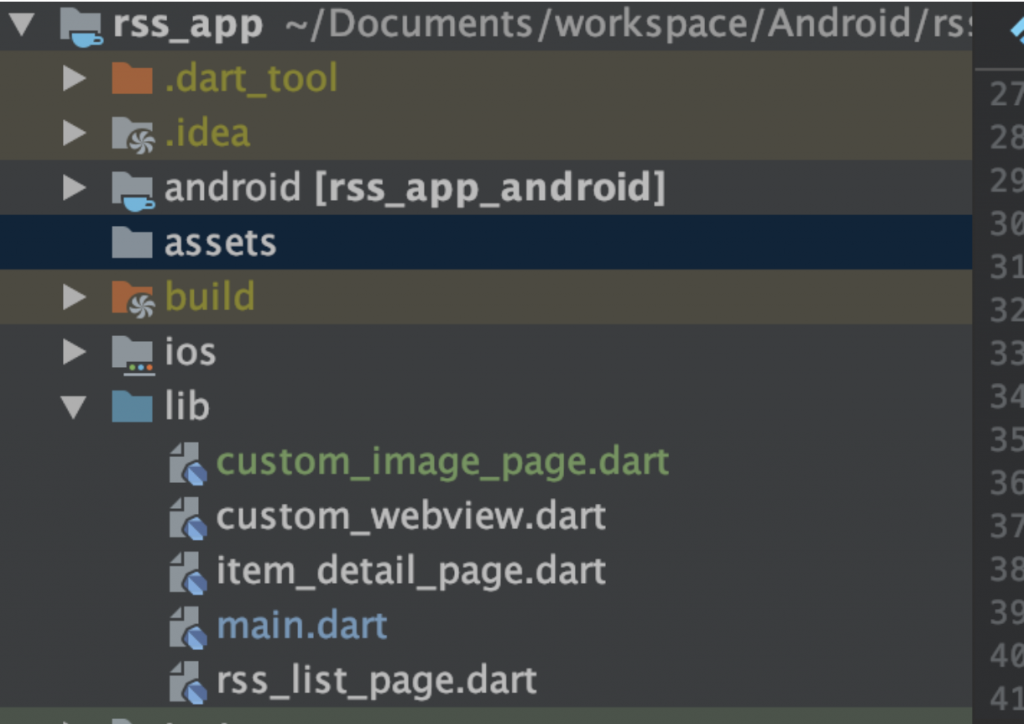The width and height of the screenshot is (1024, 724).
Task: Expand the ios folder arrow
Action: [x=74, y=352]
